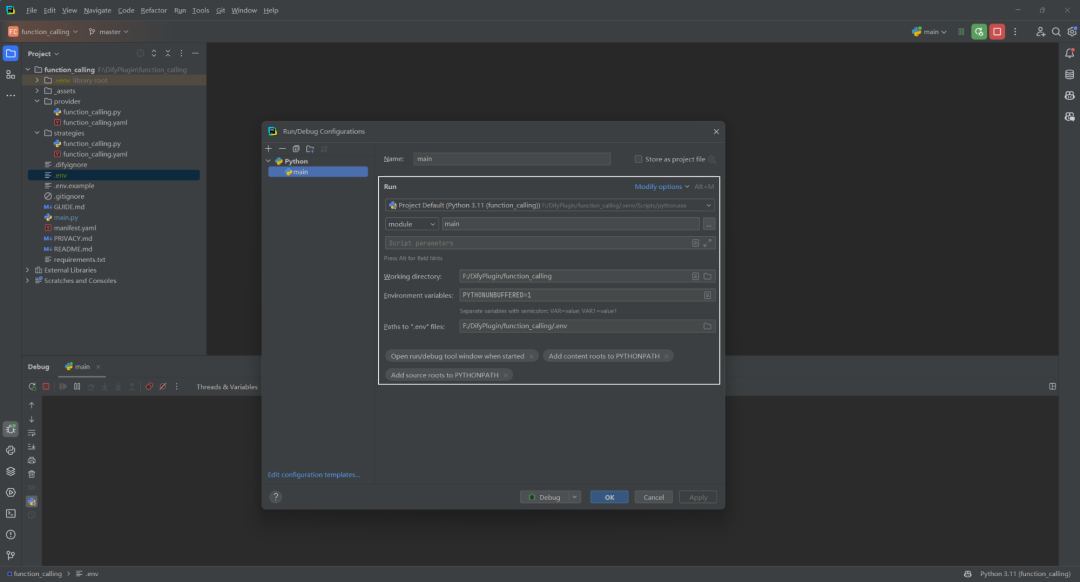1080x582 pixels.
Task: Add a new run configuration with the plus icon
Action: 269,149
